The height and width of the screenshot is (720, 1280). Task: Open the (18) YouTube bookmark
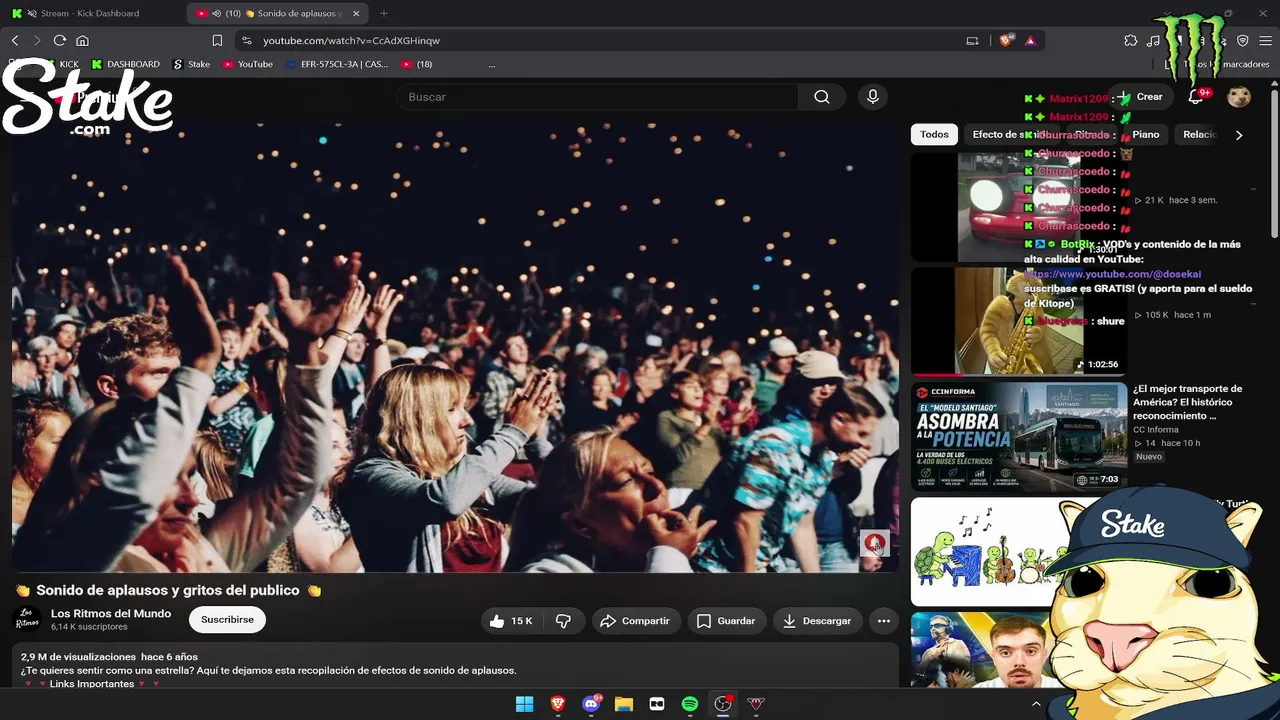pos(417,64)
